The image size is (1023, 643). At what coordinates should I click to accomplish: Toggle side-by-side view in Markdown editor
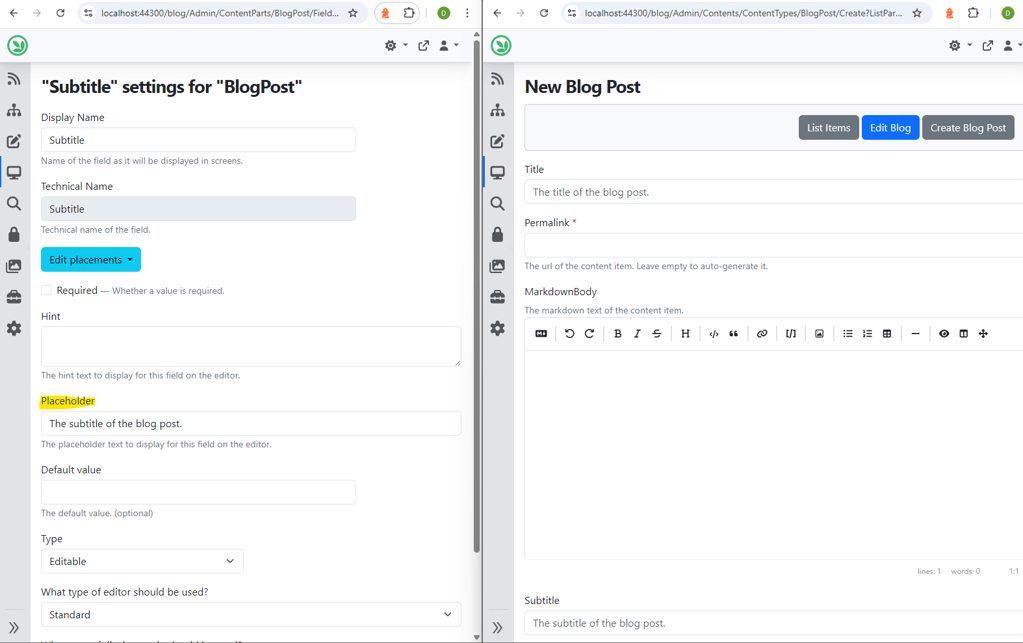point(964,334)
